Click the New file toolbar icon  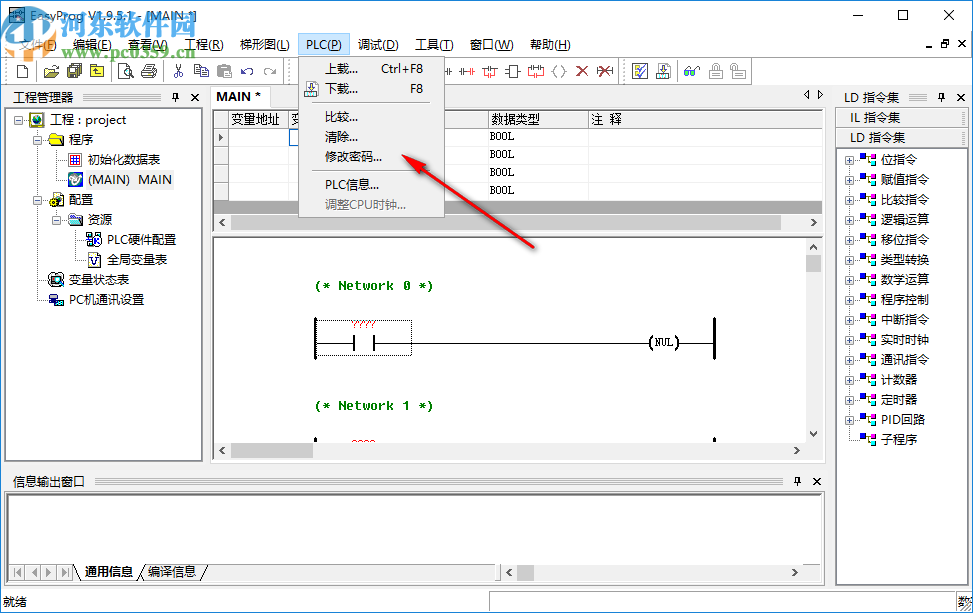[22, 71]
